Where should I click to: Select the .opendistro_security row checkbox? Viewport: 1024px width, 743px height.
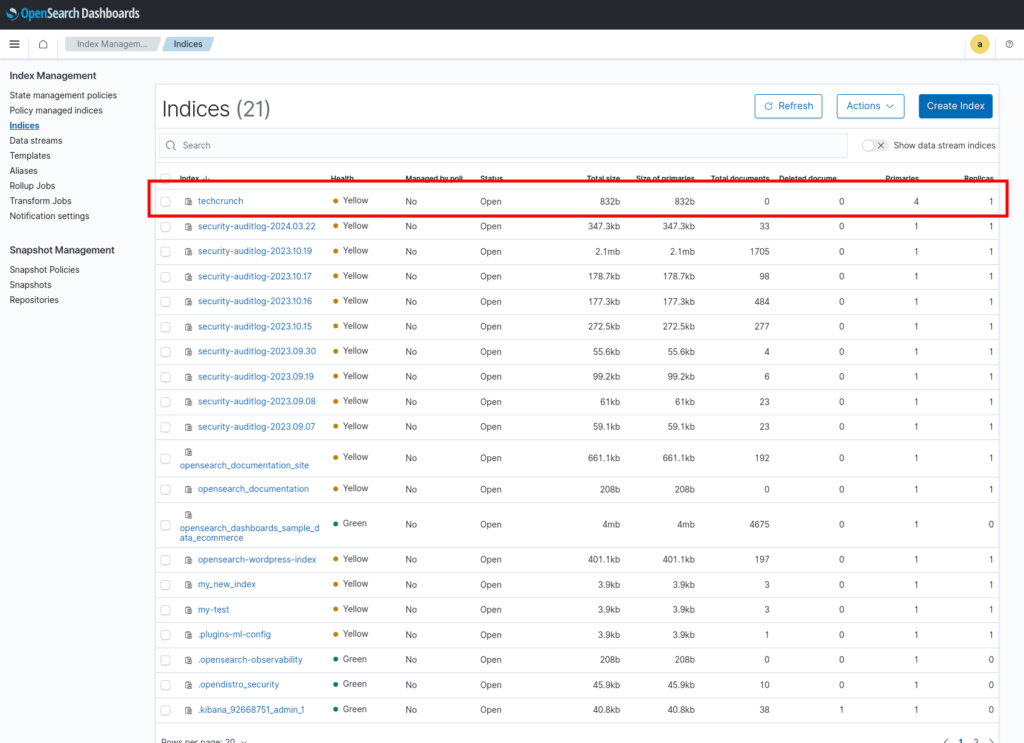166,686
